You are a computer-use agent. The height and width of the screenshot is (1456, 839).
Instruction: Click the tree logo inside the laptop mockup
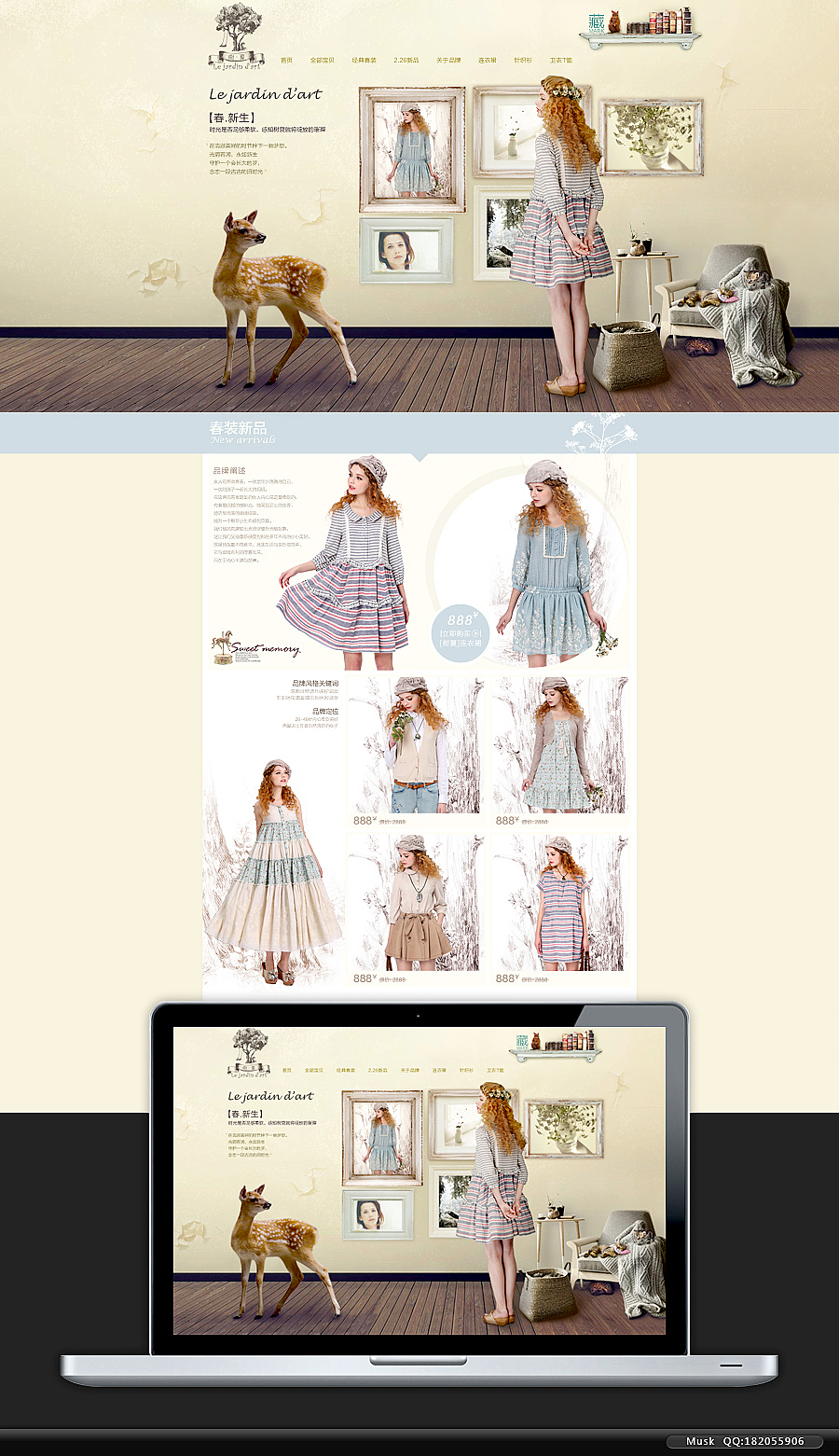pyautogui.click(x=249, y=1053)
